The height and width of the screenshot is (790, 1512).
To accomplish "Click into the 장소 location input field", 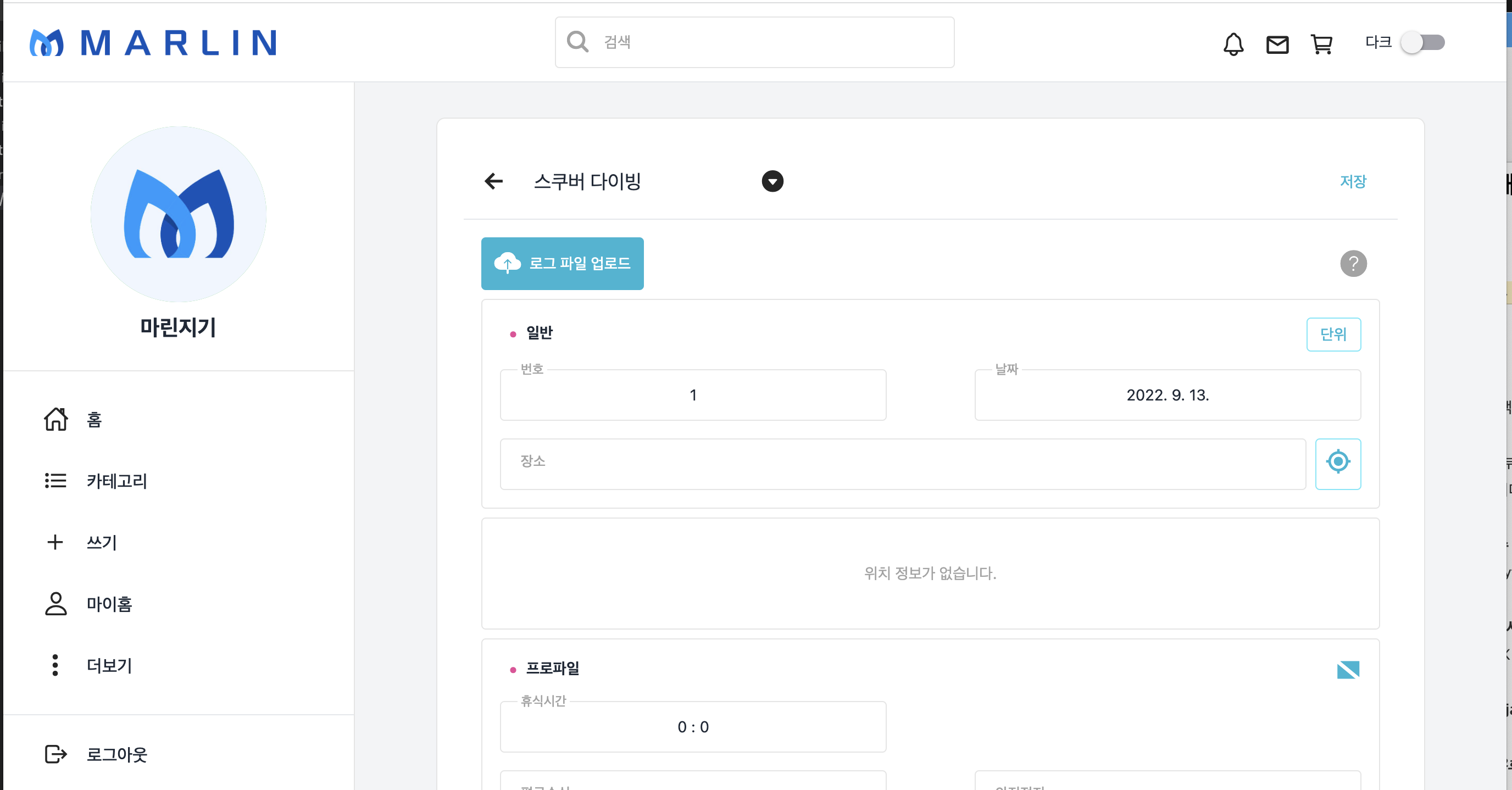I will (x=902, y=464).
